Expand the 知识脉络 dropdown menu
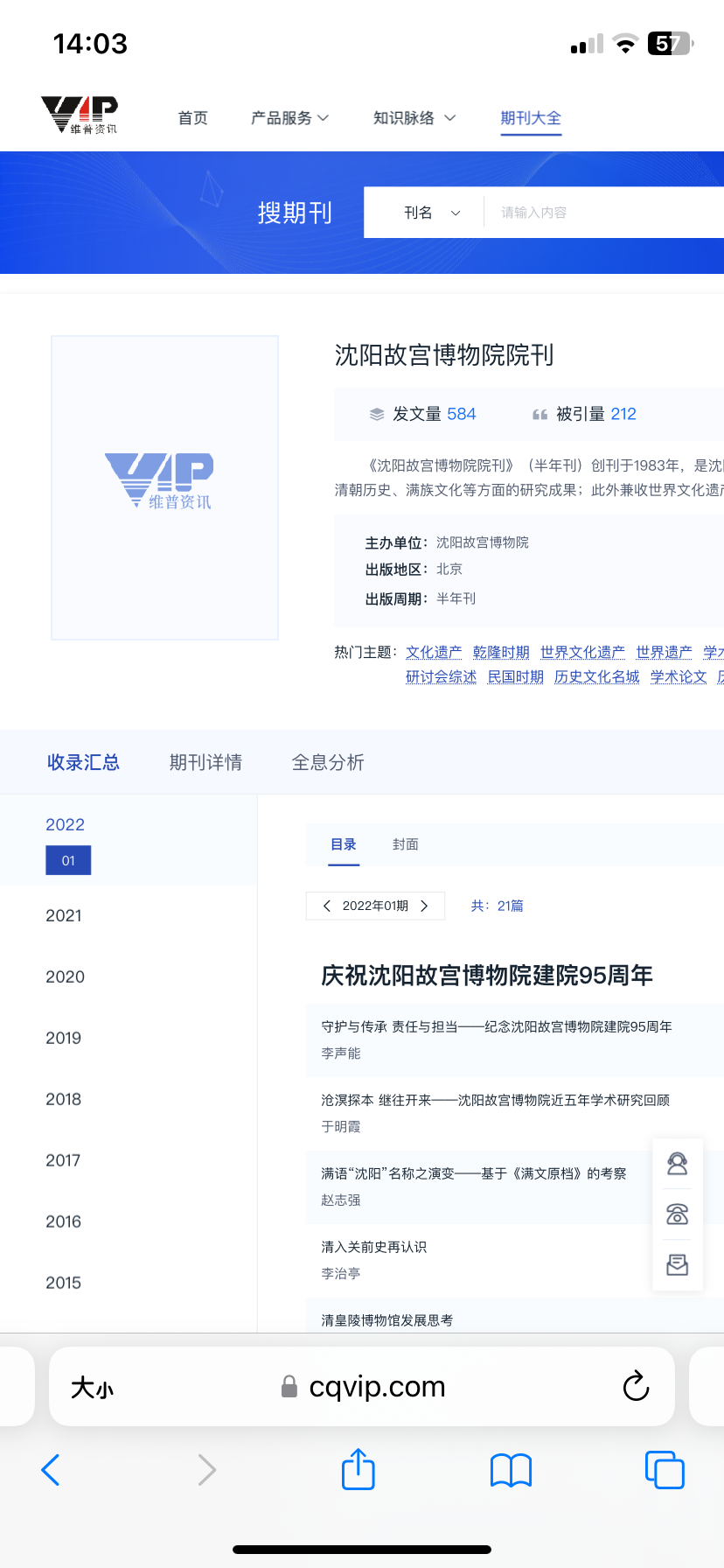The image size is (724, 1568). (414, 118)
